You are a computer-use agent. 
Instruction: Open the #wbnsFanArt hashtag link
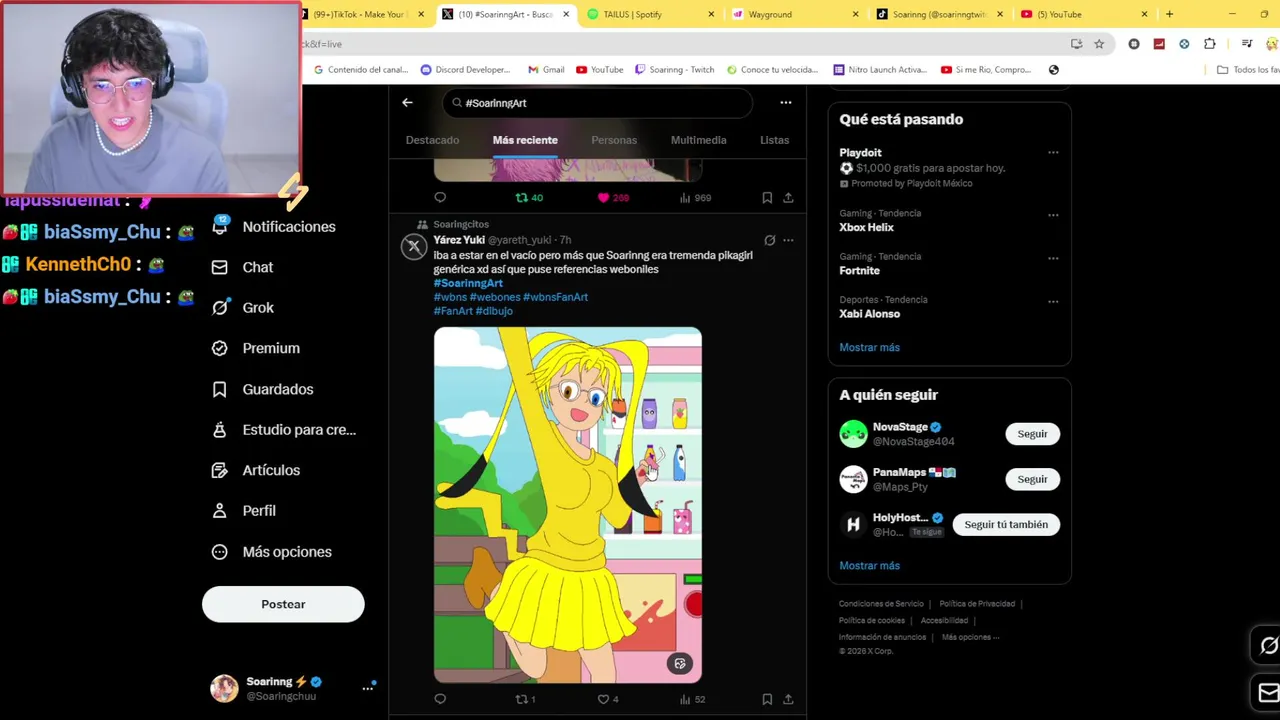point(555,297)
